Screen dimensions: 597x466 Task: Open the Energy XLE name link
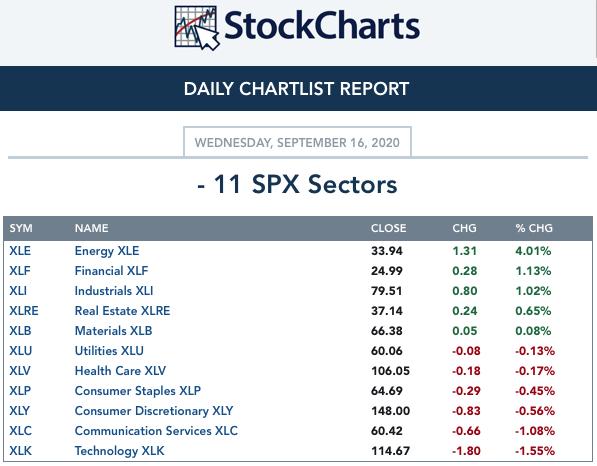107,251
